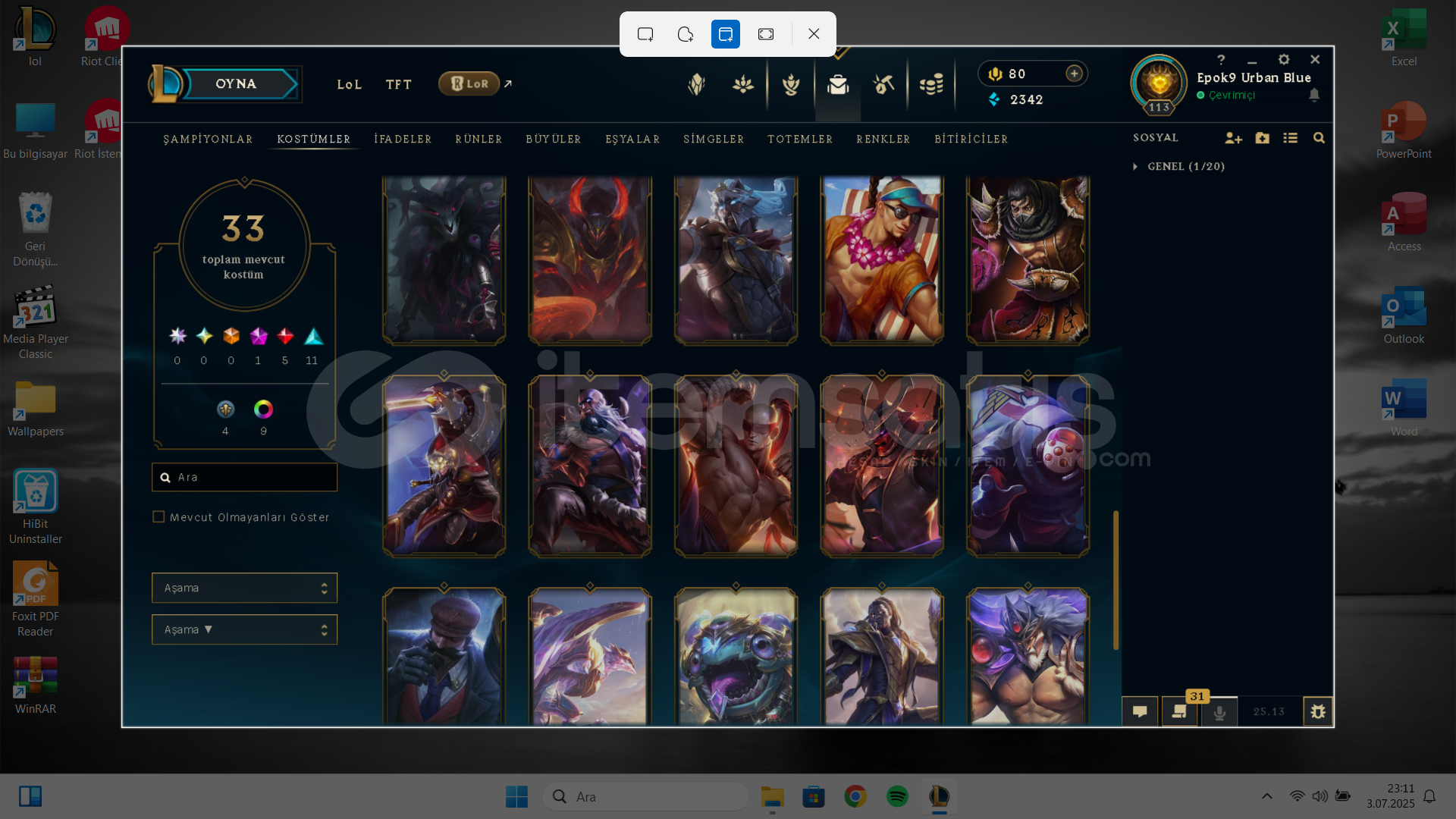Image resolution: width=1456 pixels, height=819 pixels.
Task: Click the add friend icon
Action: pos(1233,138)
